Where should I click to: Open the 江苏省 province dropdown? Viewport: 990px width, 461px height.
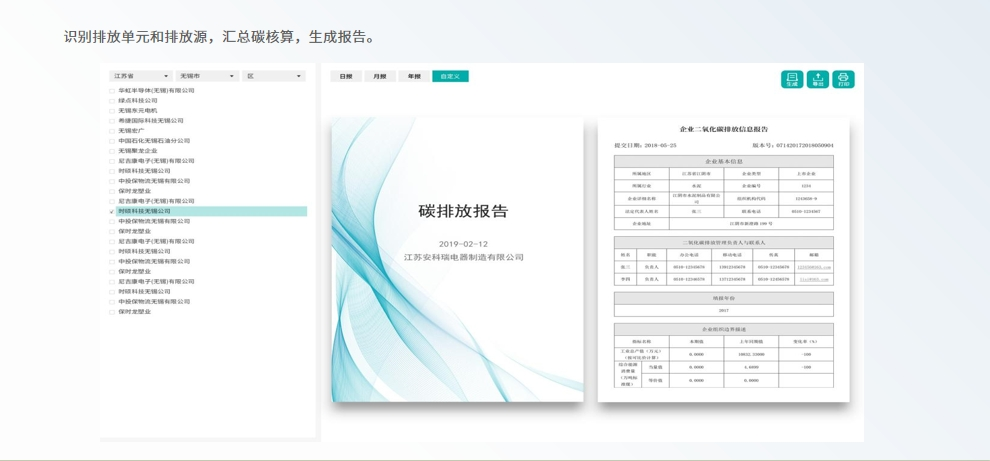click(140, 76)
